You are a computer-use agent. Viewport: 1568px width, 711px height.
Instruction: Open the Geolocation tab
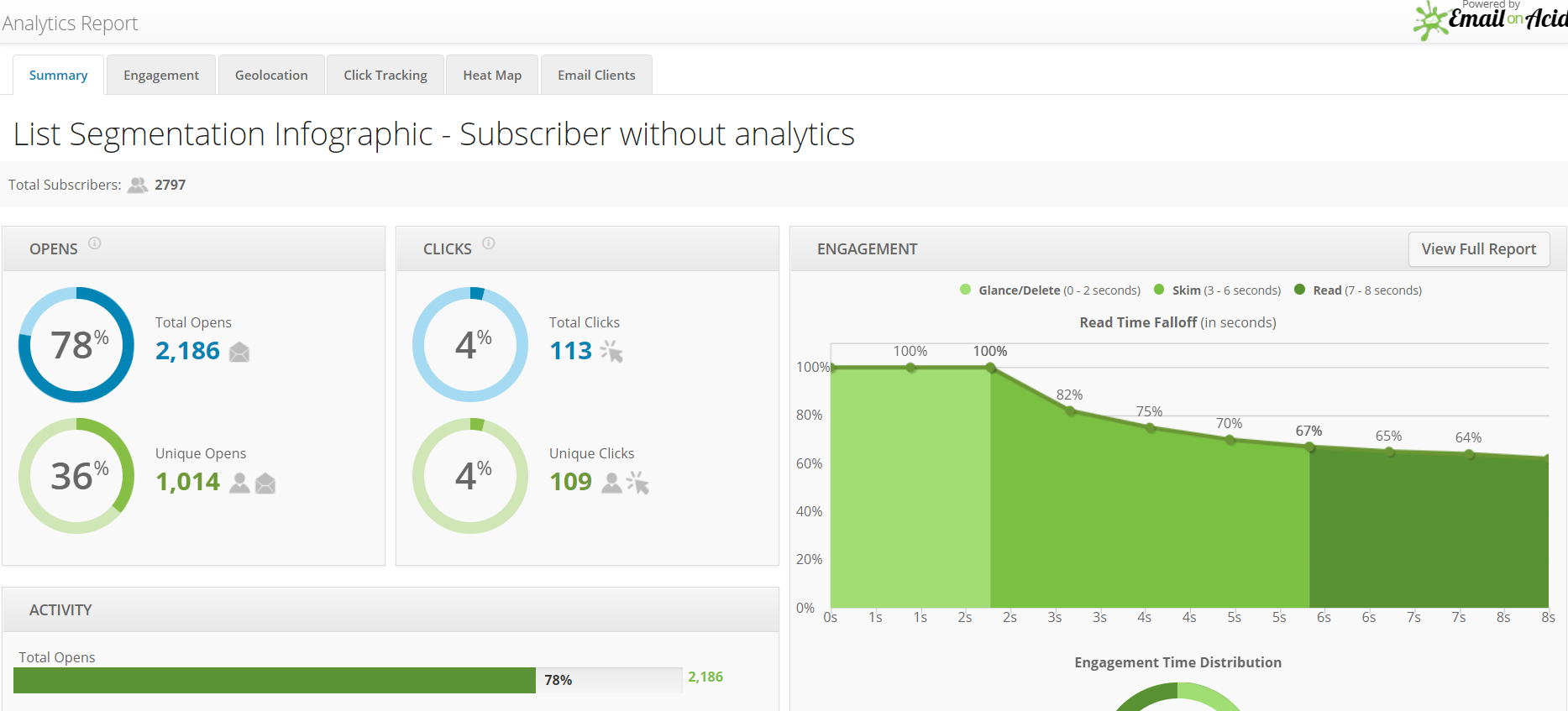[271, 76]
